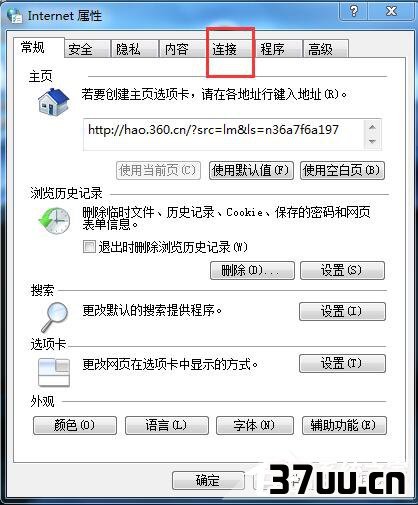Click the home page address scroll down arrow
Image resolution: width=418 pixels, height=505 pixels.
(372, 141)
